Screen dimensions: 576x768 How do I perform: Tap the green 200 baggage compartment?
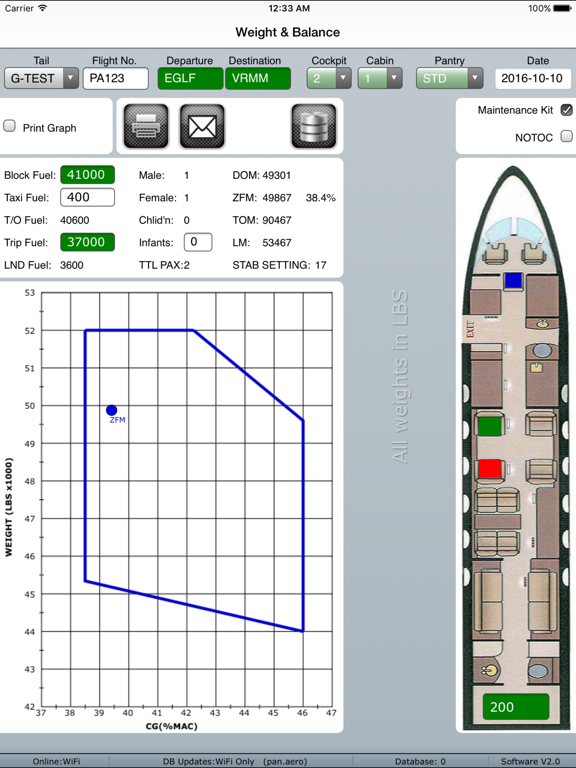point(516,707)
